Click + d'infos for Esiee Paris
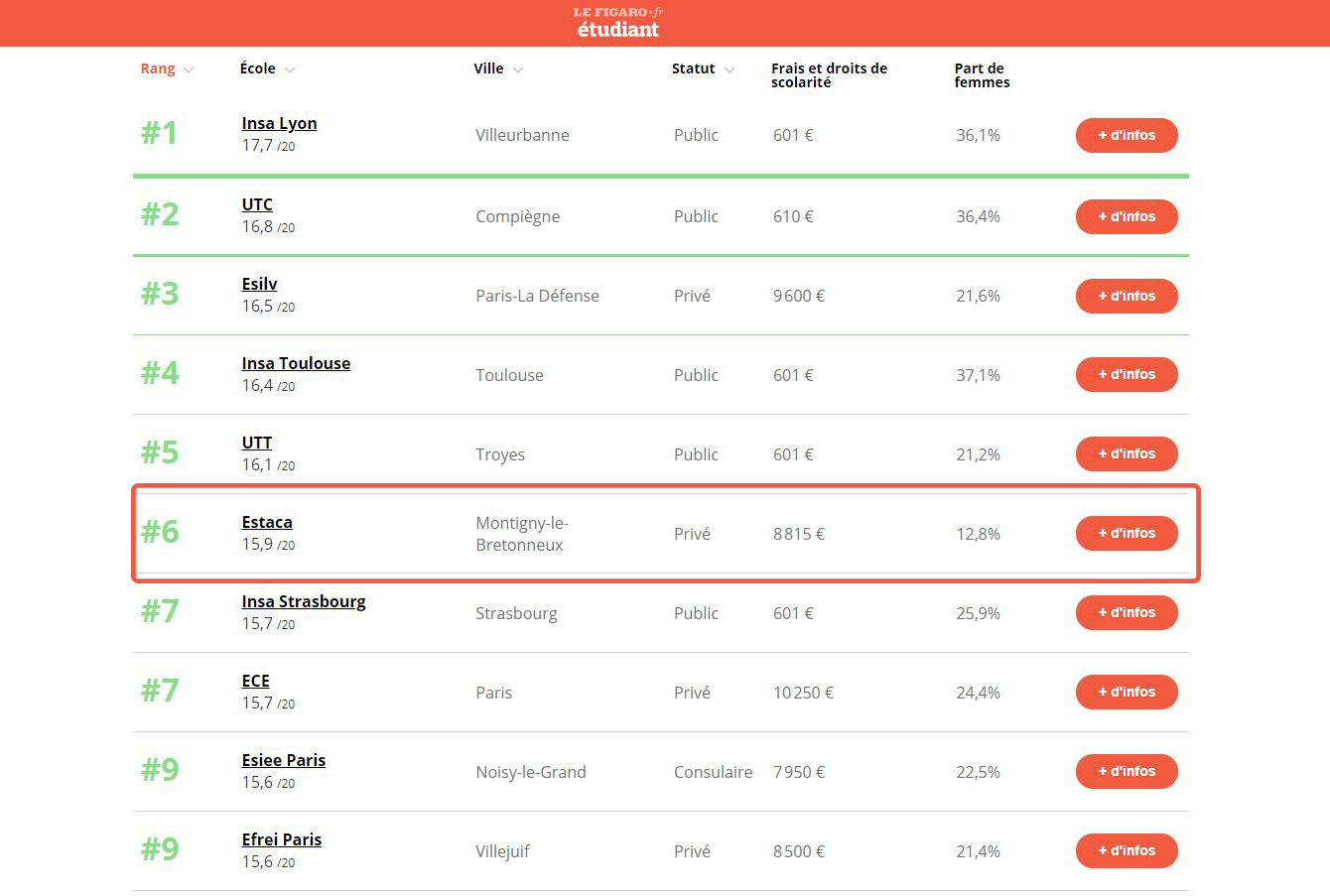The width and height of the screenshot is (1330, 896). click(x=1127, y=771)
